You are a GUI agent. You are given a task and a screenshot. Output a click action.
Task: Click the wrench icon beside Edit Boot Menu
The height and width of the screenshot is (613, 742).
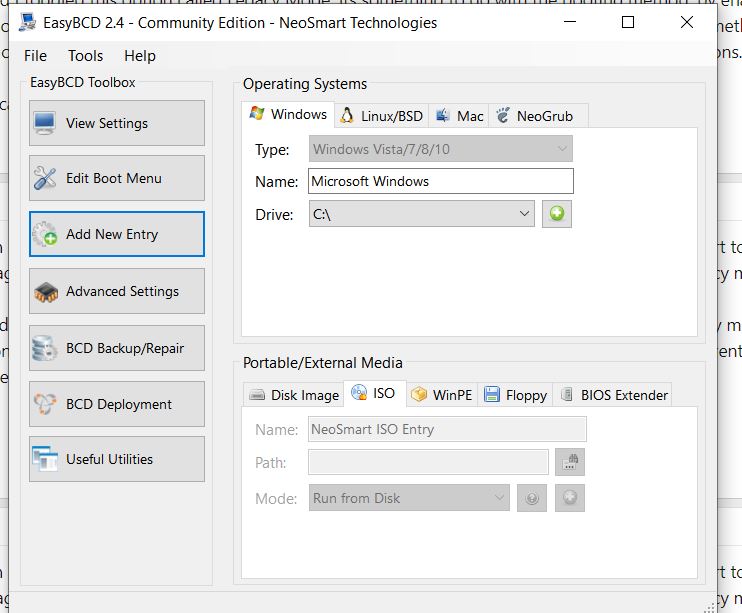point(45,178)
